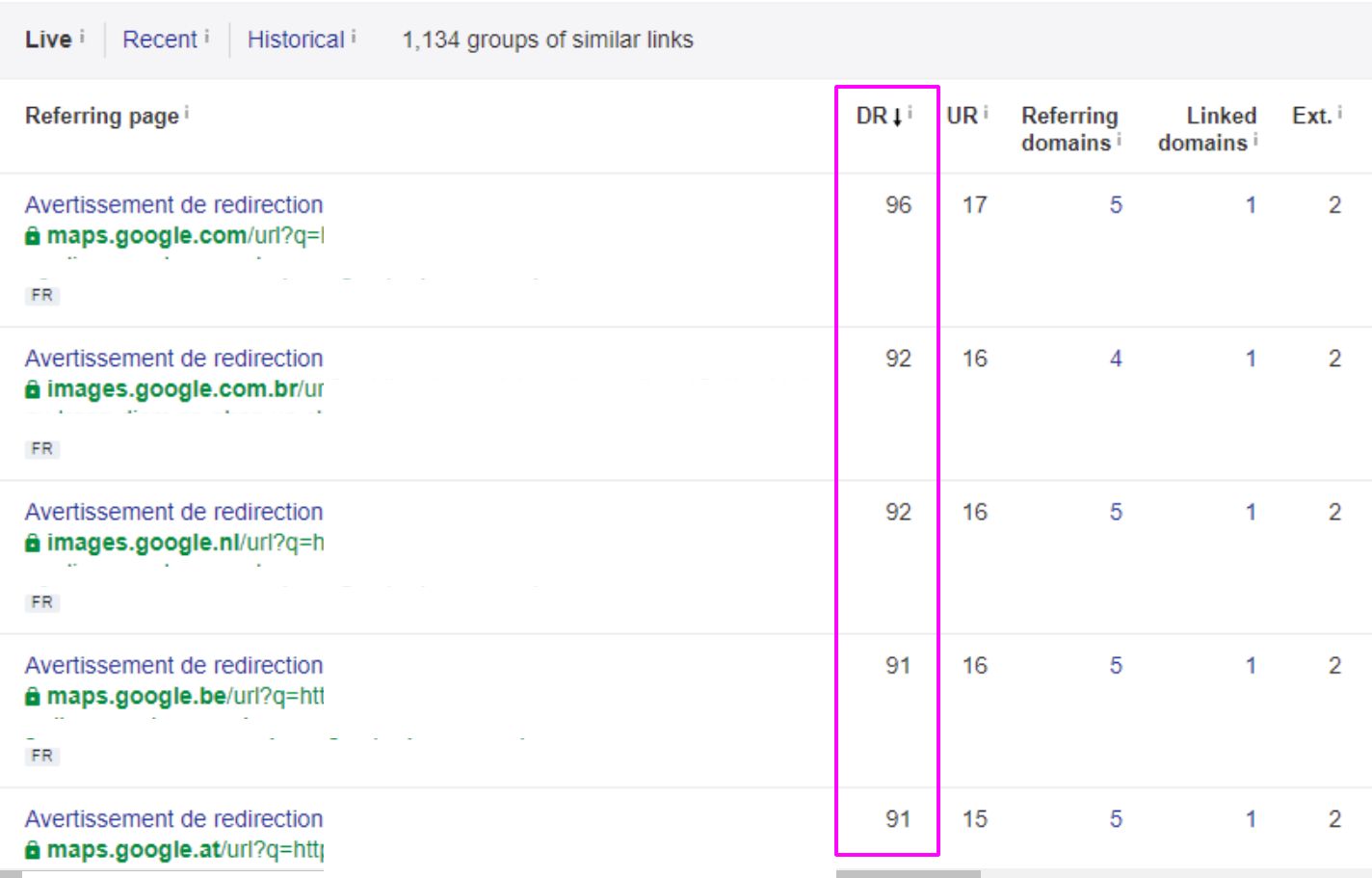Click lock icon beside images.google.com.br URL
The image size is (1372, 878).
pos(33,389)
